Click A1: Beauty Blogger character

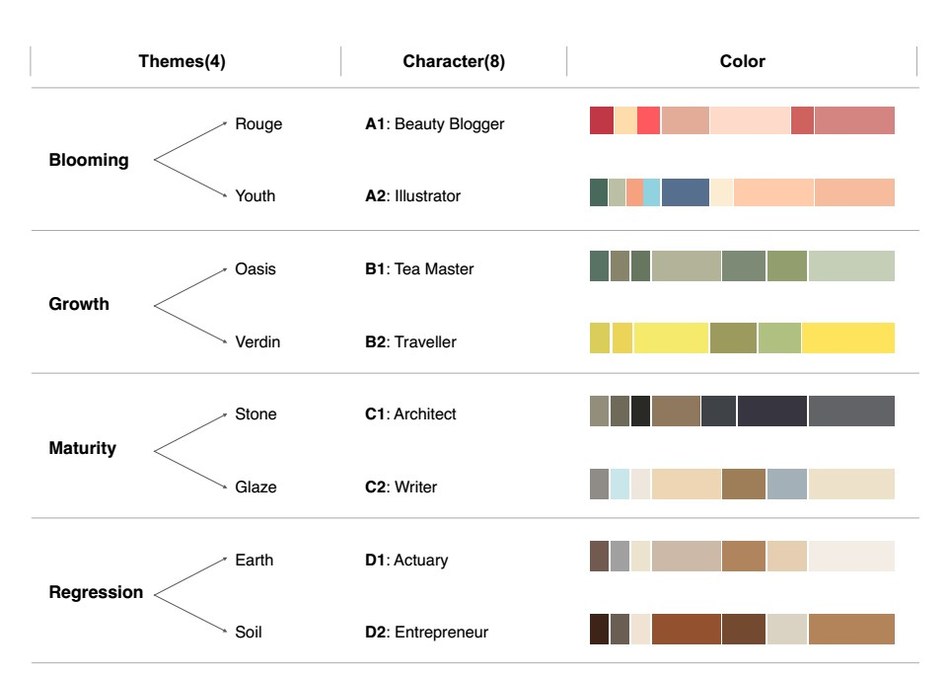[x=435, y=124]
